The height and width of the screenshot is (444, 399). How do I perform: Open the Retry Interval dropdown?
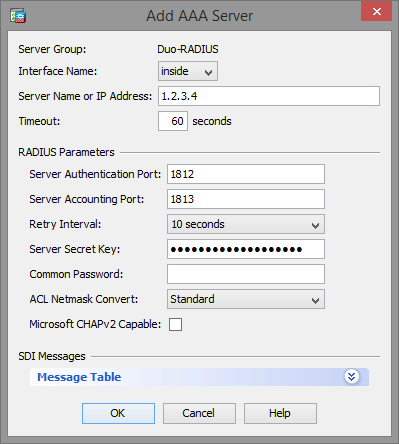click(246, 224)
